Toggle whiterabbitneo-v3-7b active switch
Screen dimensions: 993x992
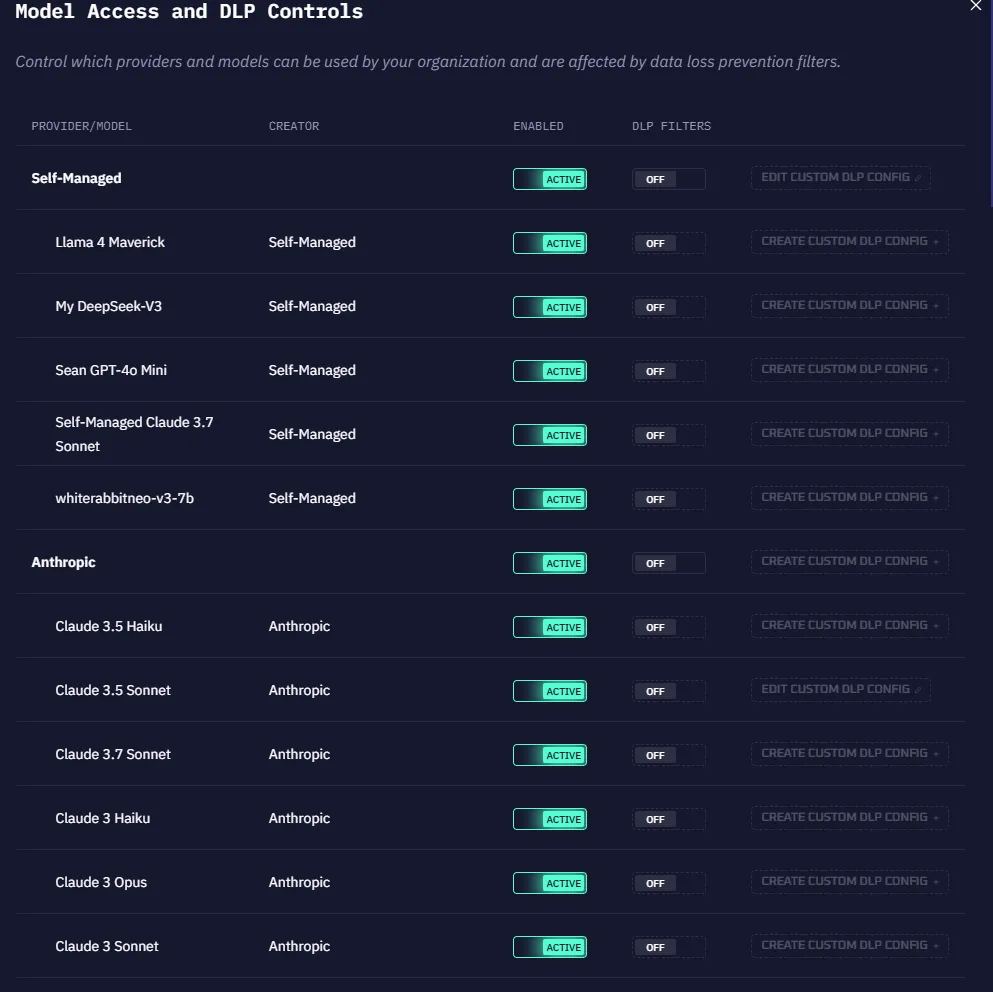click(x=550, y=499)
